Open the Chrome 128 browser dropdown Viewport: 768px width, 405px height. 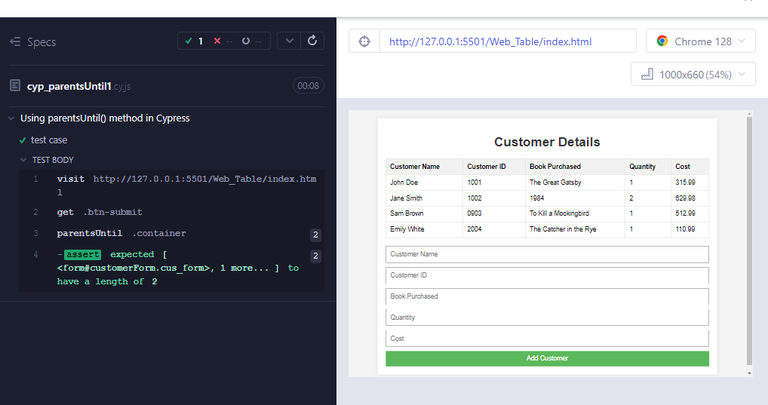(700, 41)
